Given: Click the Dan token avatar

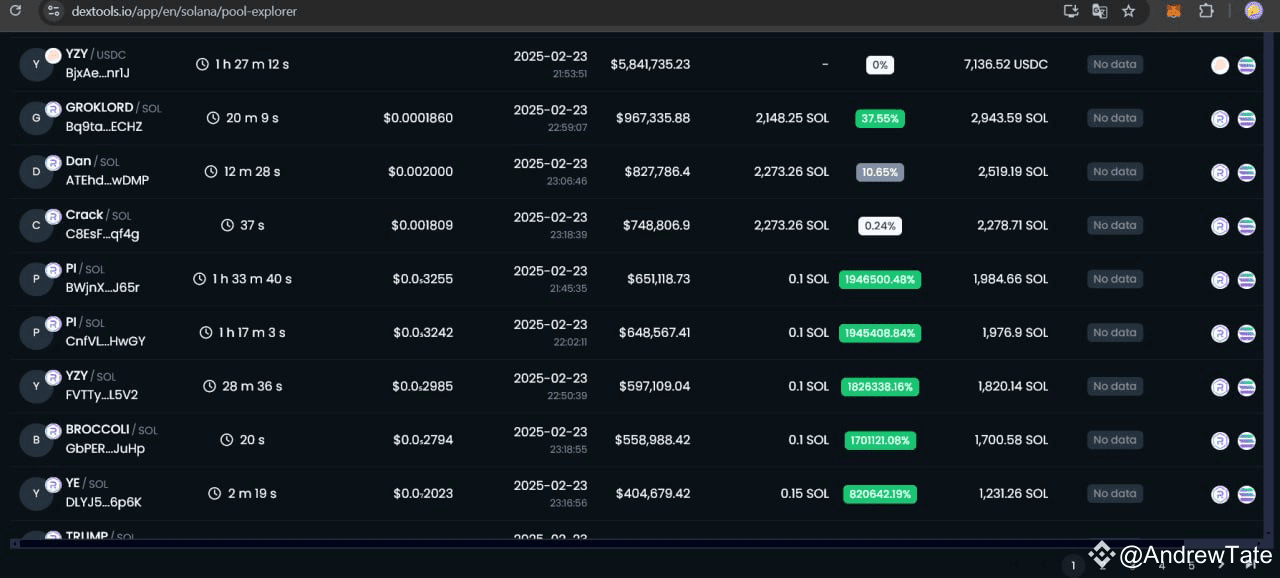Looking at the screenshot, I should click(x=37, y=172).
